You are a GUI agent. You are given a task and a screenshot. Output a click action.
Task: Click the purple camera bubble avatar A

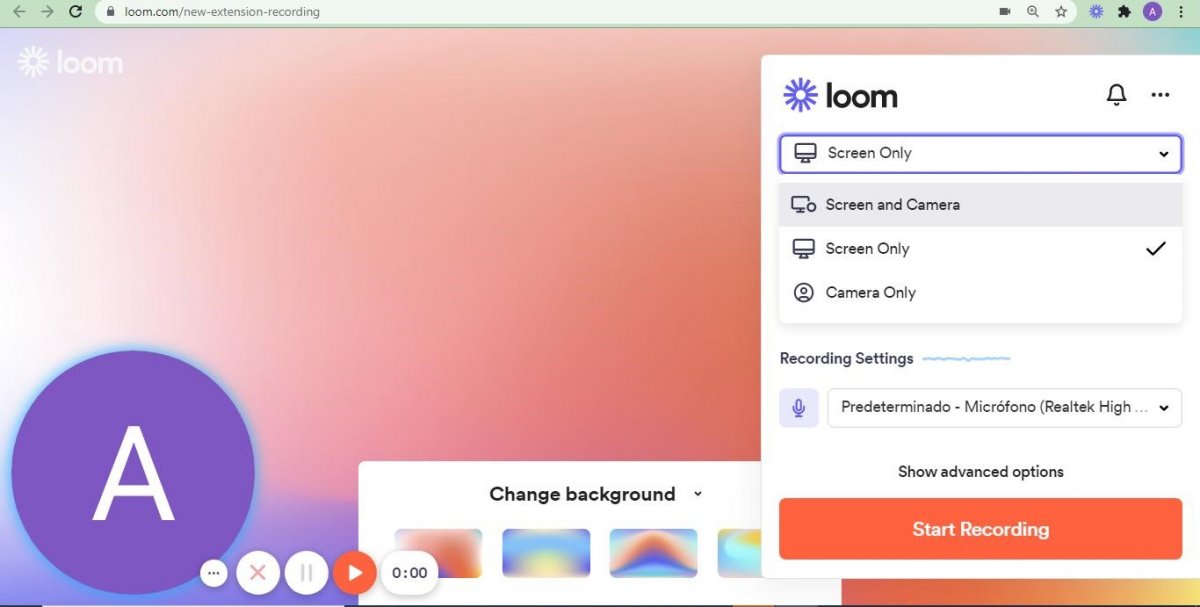(133, 472)
